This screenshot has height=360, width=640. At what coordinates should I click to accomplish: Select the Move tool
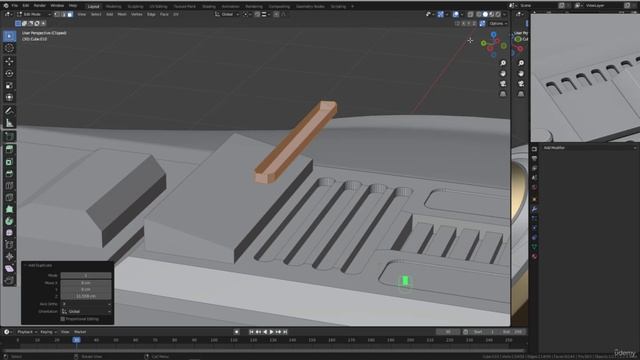[9, 62]
